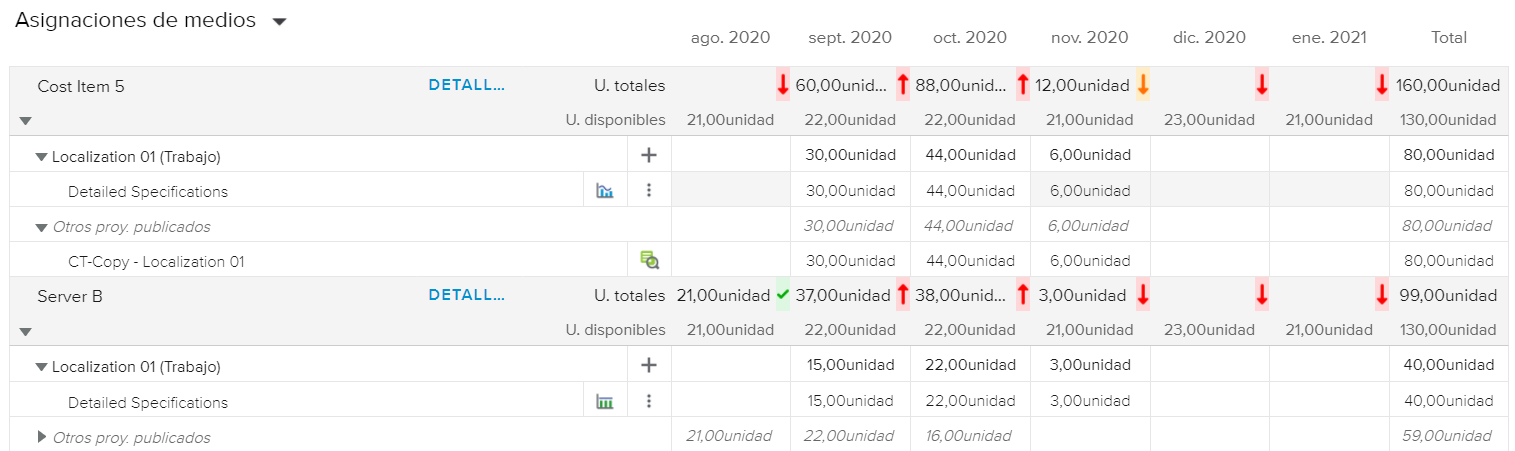Screen dimensions: 1515x451
Task: Add assignment to Cost Item 5 Localization 01
Action: (649, 155)
